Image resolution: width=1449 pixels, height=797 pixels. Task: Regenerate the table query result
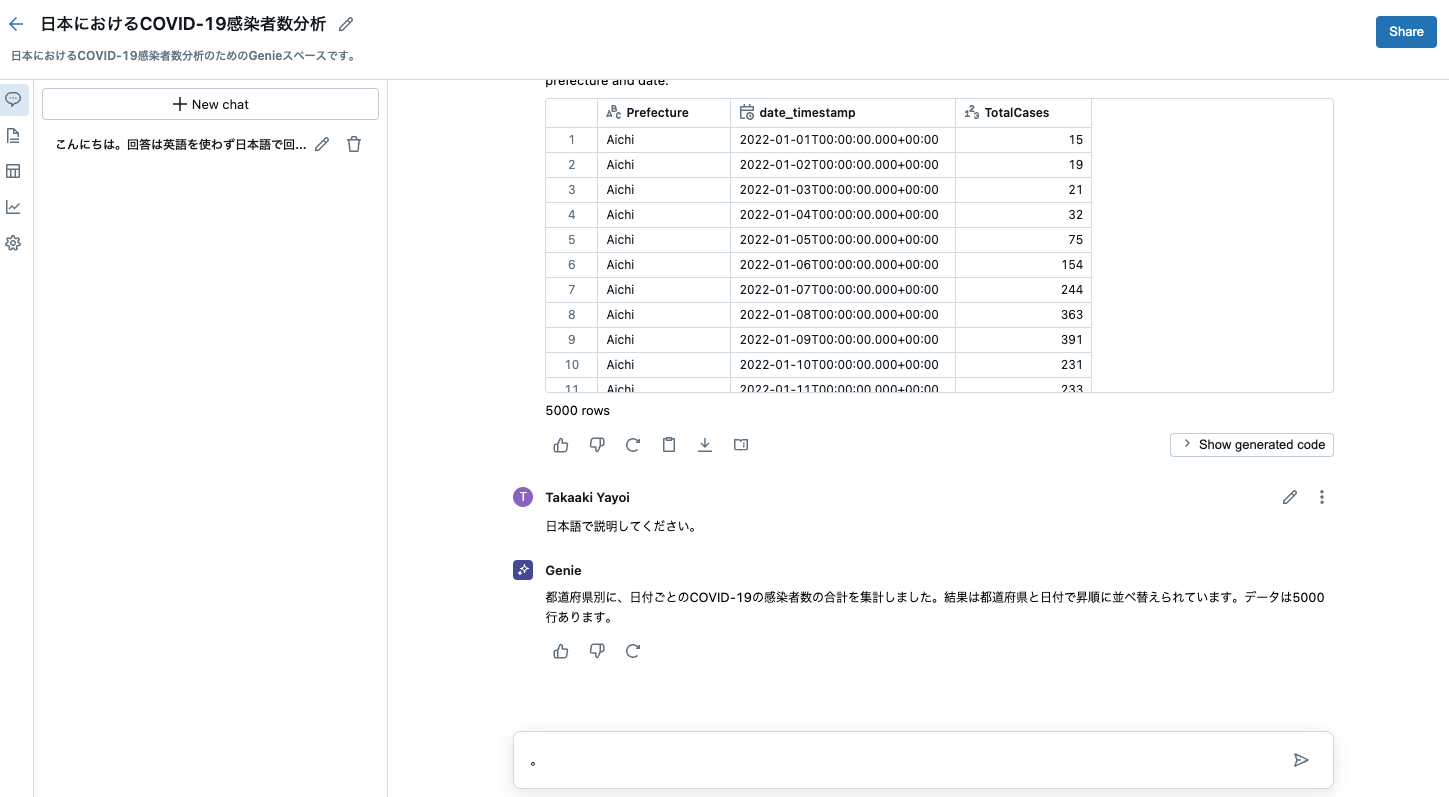point(633,444)
